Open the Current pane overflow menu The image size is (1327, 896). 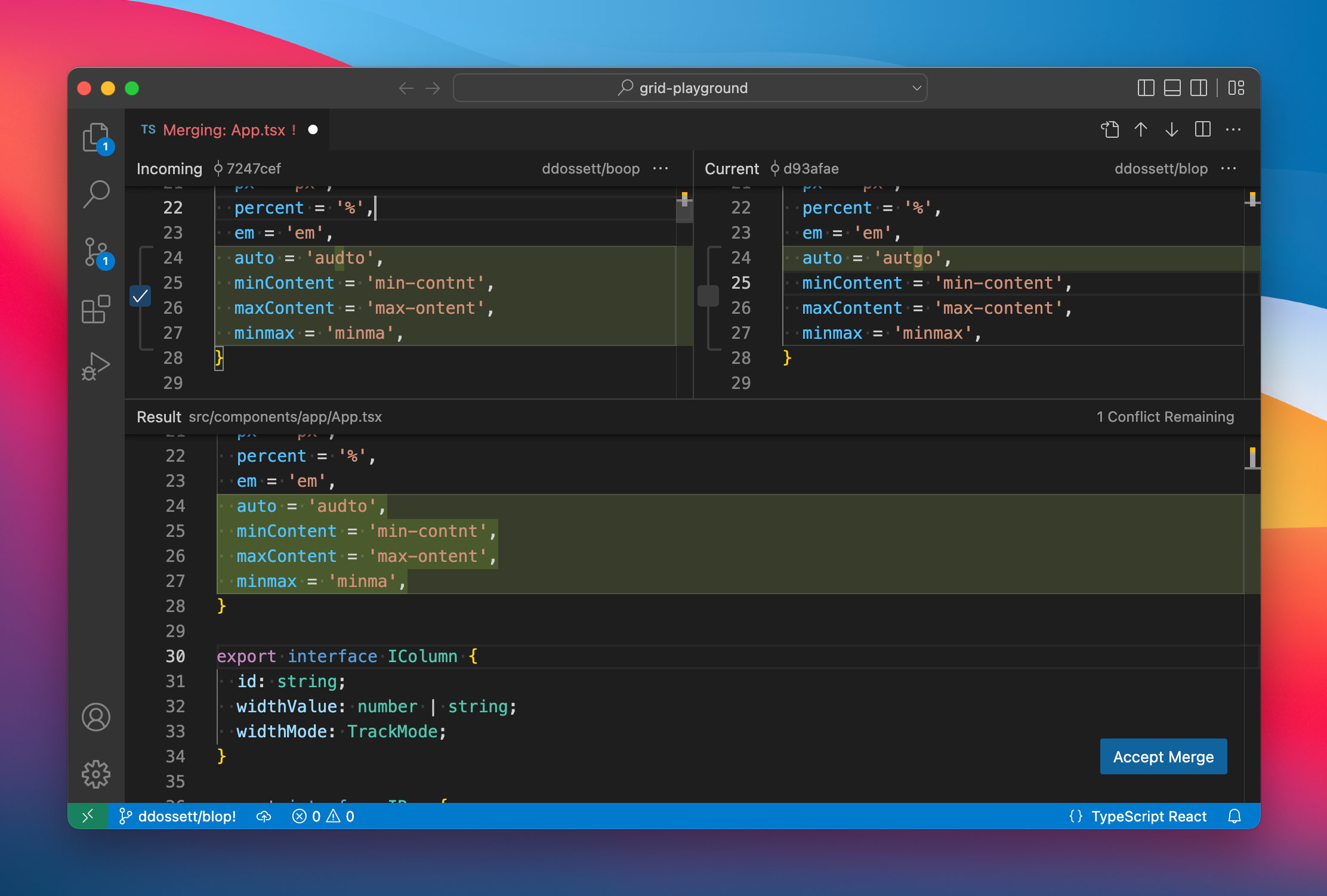(x=1229, y=169)
